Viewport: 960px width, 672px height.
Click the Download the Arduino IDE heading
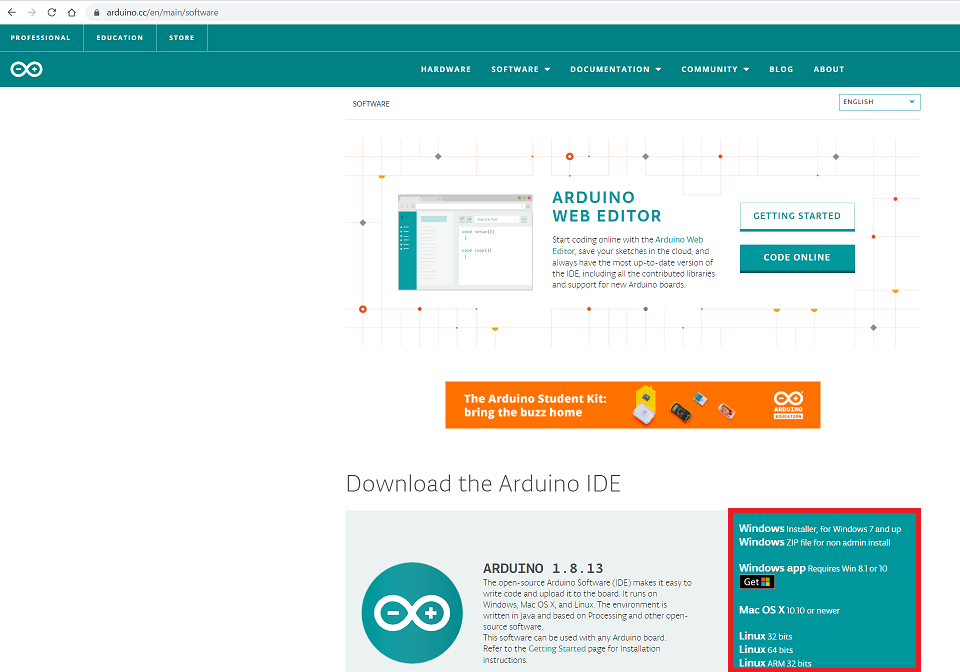pos(483,483)
